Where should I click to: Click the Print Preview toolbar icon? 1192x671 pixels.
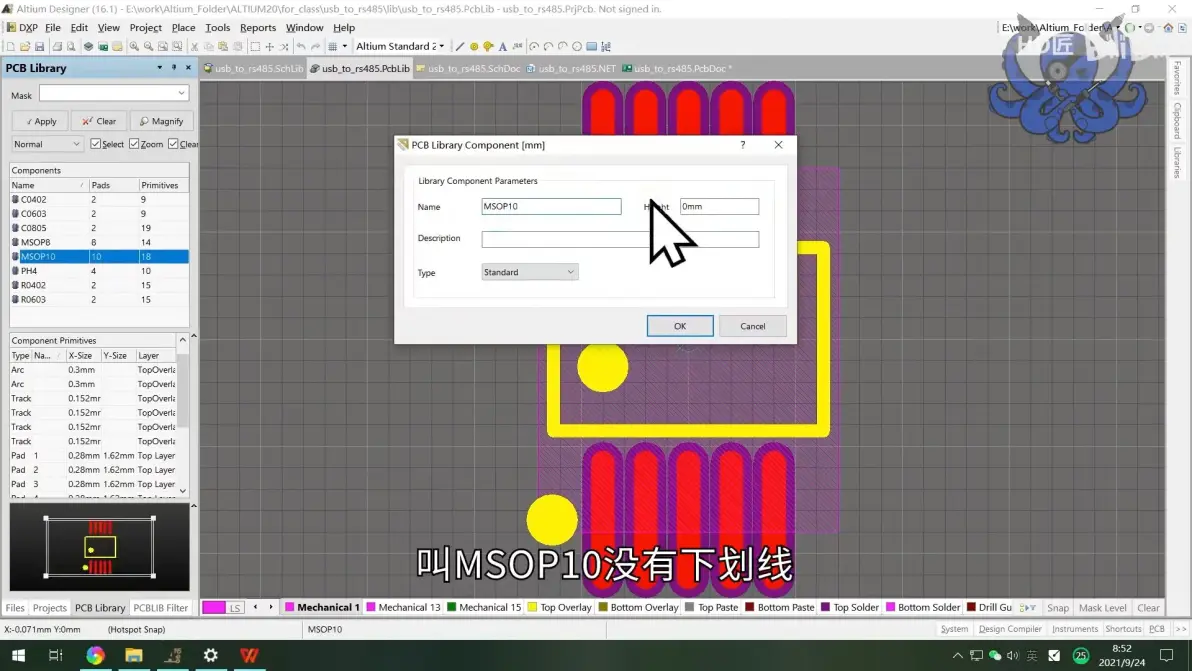[71, 46]
